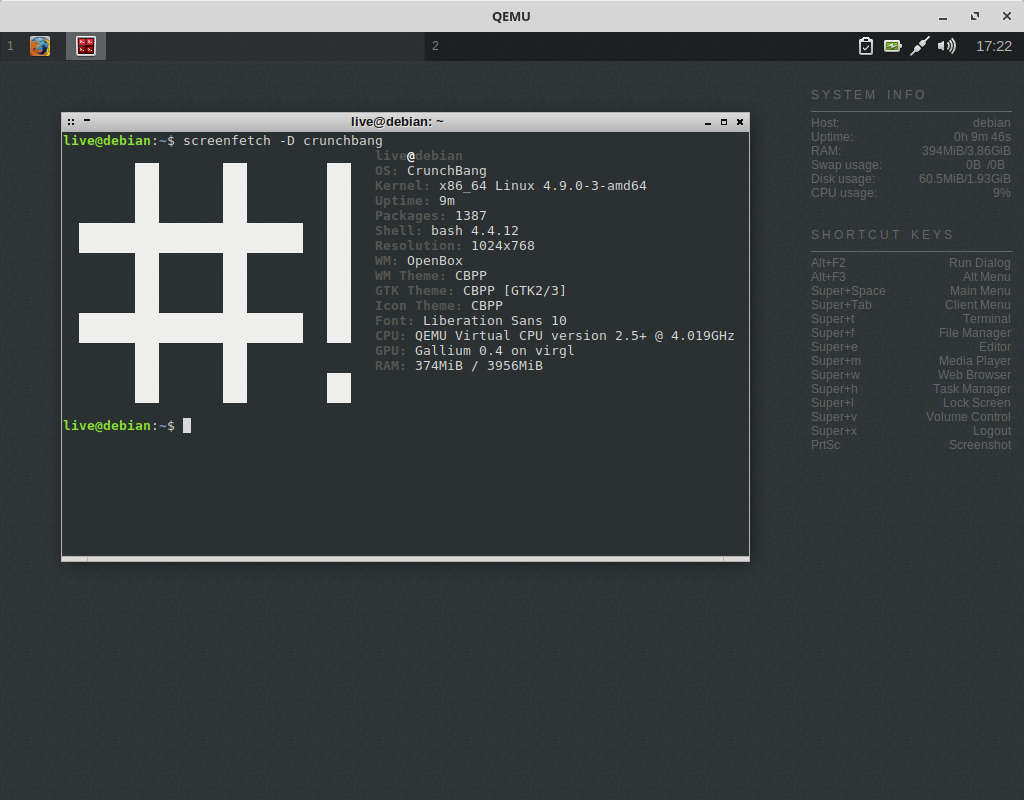Click the "RAM: 374MiB / 3956MiB" terminal line
This screenshot has width=1024, height=800.
[458, 366]
